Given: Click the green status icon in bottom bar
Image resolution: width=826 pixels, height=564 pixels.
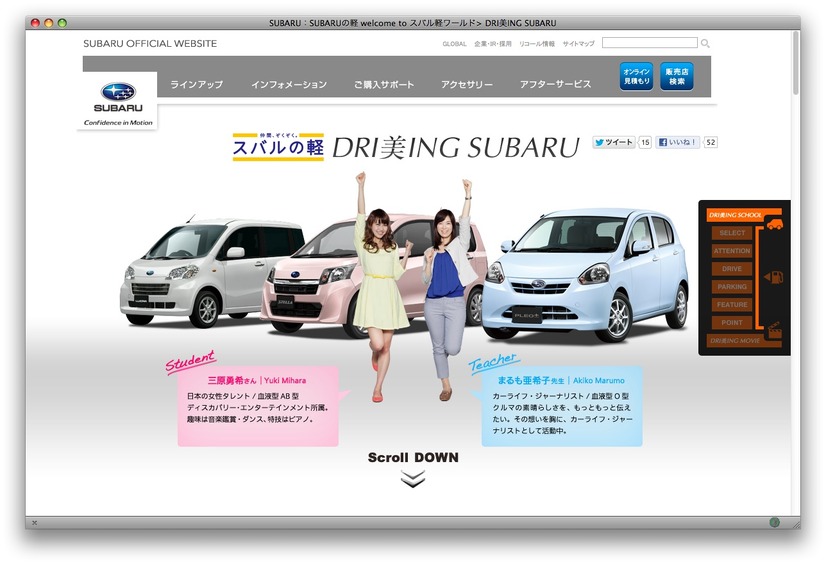Looking at the screenshot, I should coord(774,522).
